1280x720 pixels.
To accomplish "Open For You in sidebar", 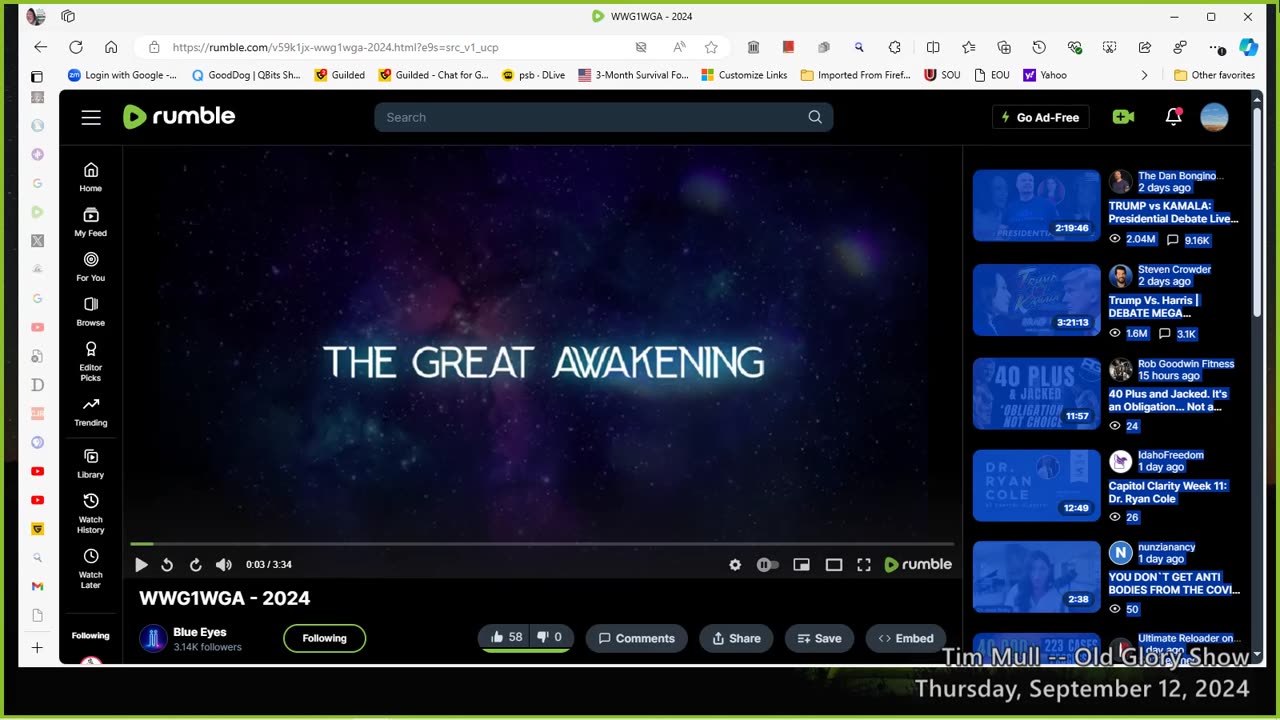I will click(x=91, y=267).
